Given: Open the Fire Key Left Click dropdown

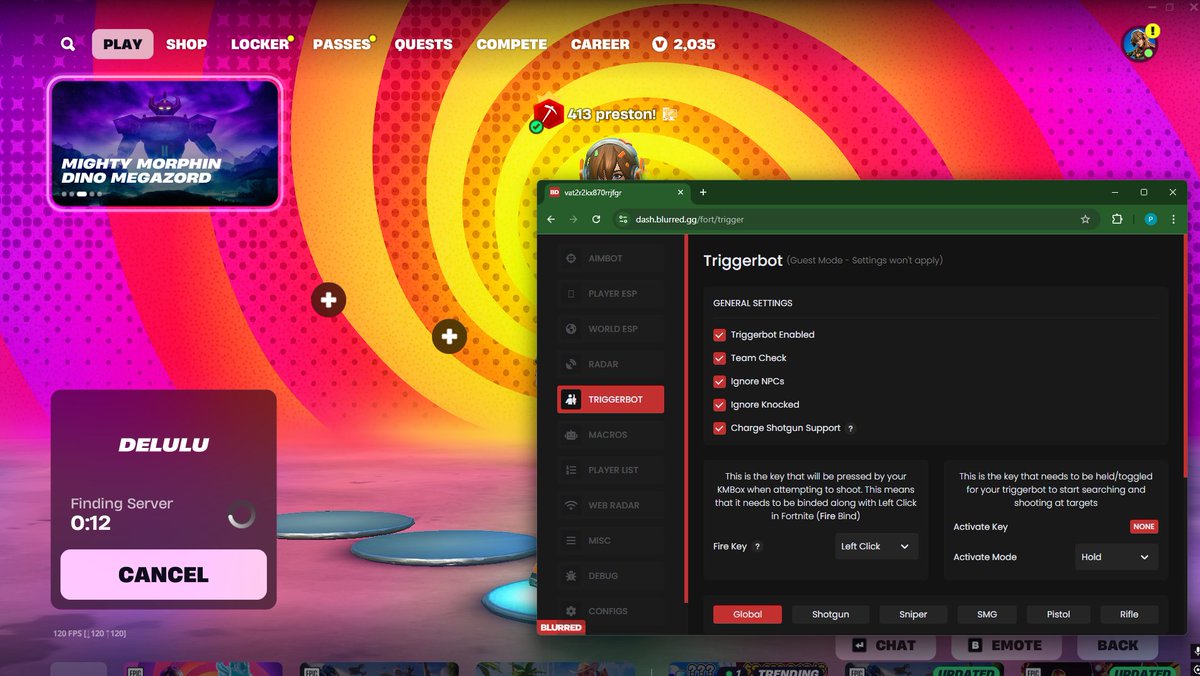Looking at the screenshot, I should point(876,547).
